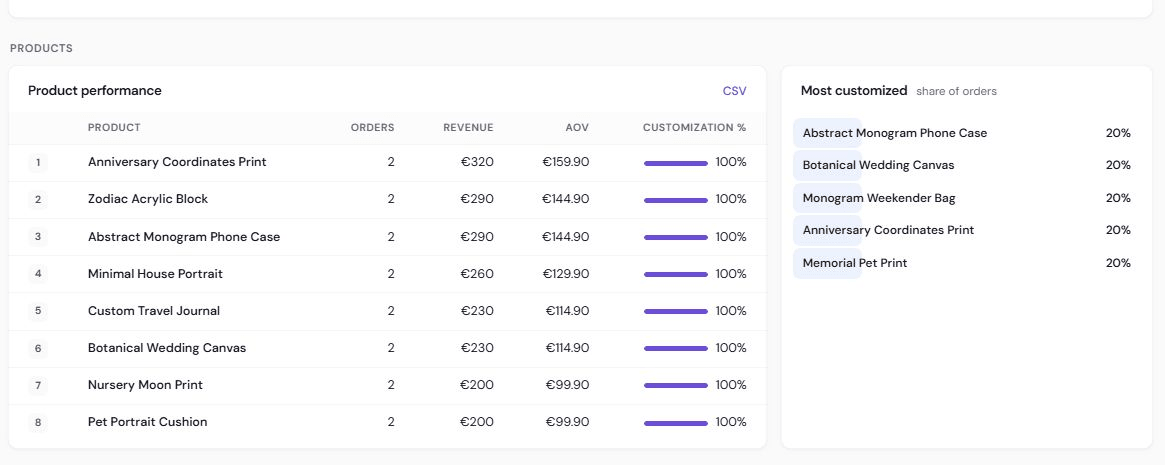Click rank badge 1 in product table
Image resolution: width=1165 pixels, height=465 pixels.
click(38, 162)
